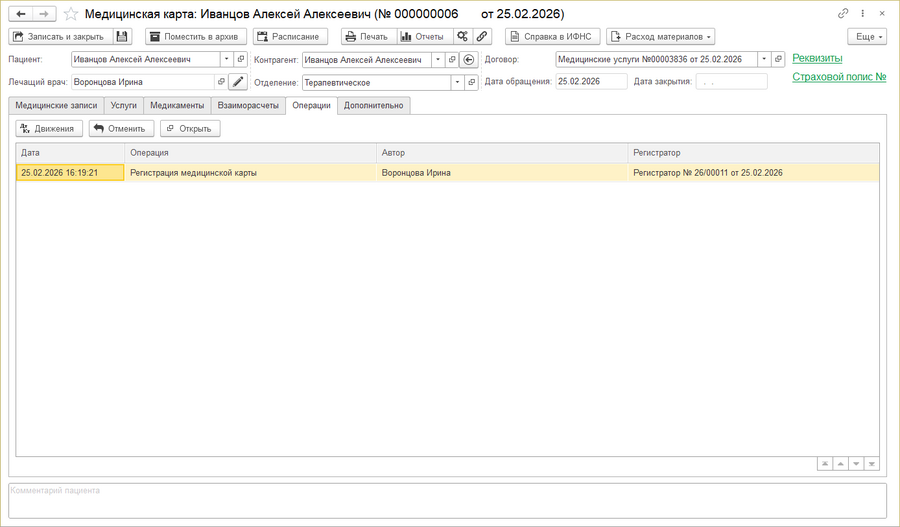Image resolution: width=900 pixels, height=527 pixels.
Task: Click the circled arrow icon beside Контрагент
Action: point(469,60)
